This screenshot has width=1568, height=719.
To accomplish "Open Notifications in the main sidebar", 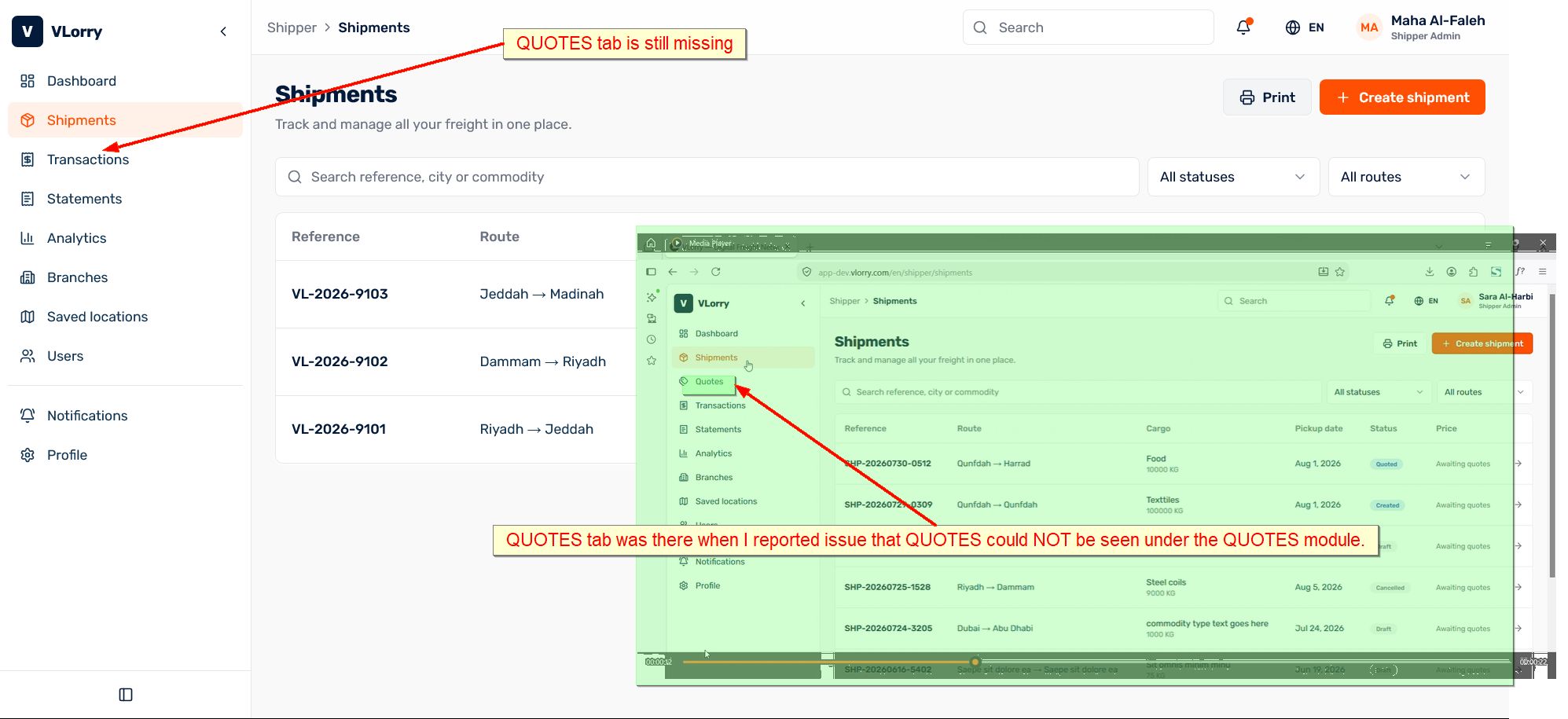I will (125, 416).
